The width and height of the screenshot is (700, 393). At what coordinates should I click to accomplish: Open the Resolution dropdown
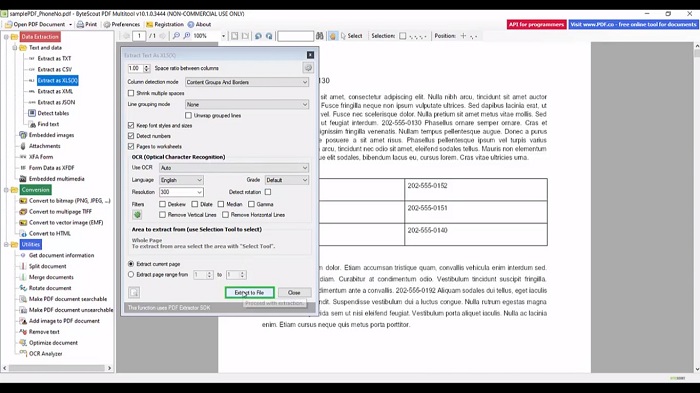click(x=181, y=192)
